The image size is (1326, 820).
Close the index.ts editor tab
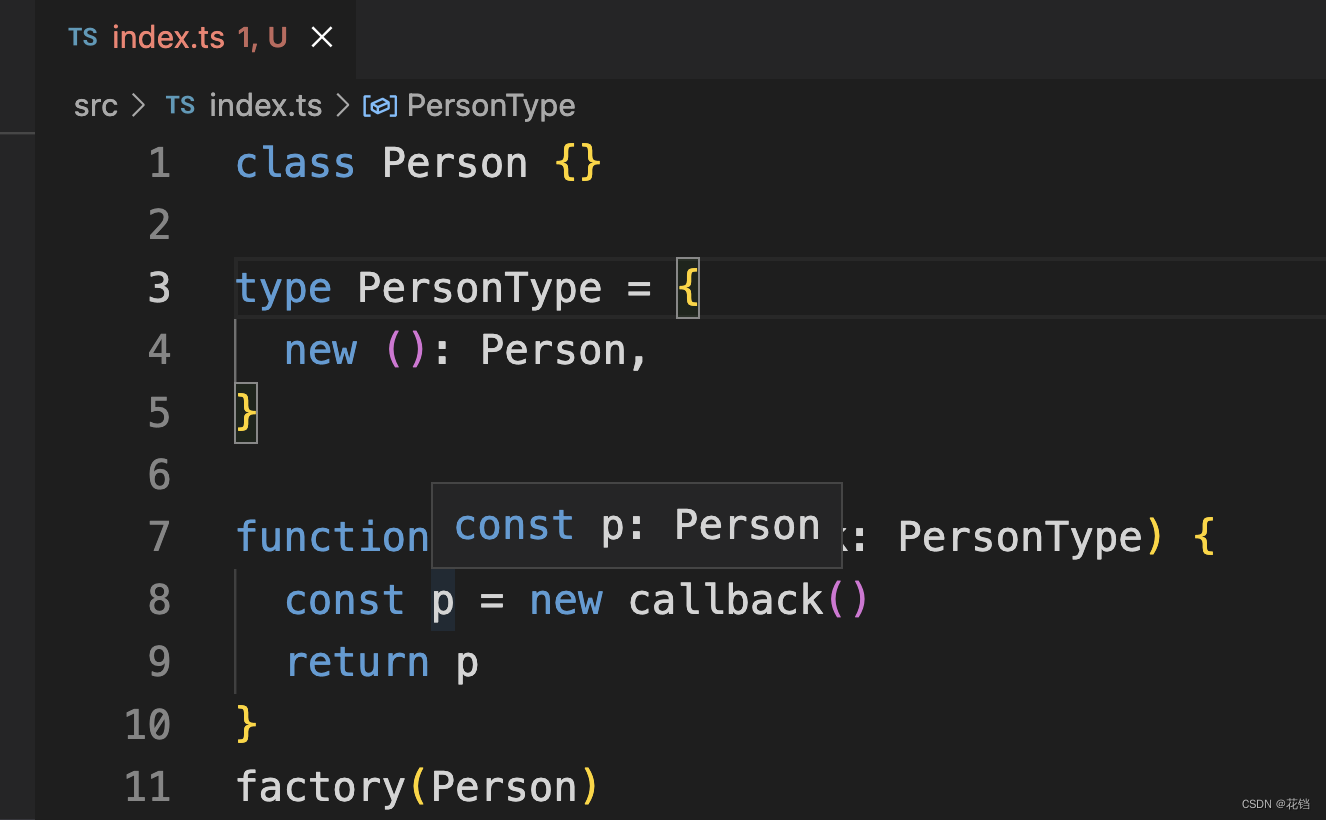tap(321, 38)
